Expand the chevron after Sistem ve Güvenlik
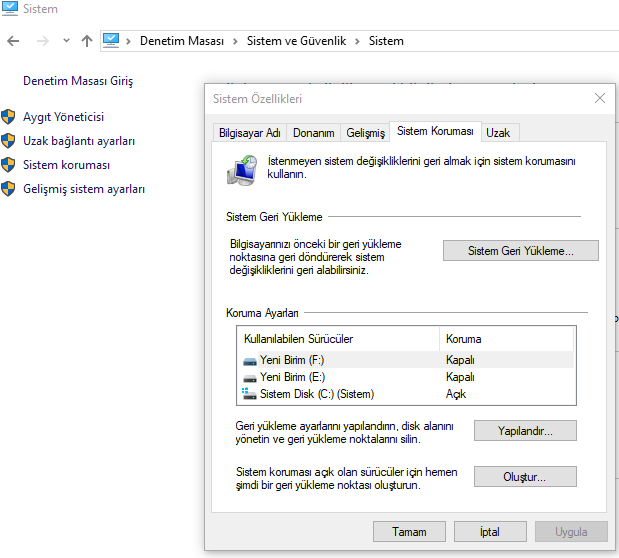This screenshot has height=558, width=619. (x=357, y=41)
